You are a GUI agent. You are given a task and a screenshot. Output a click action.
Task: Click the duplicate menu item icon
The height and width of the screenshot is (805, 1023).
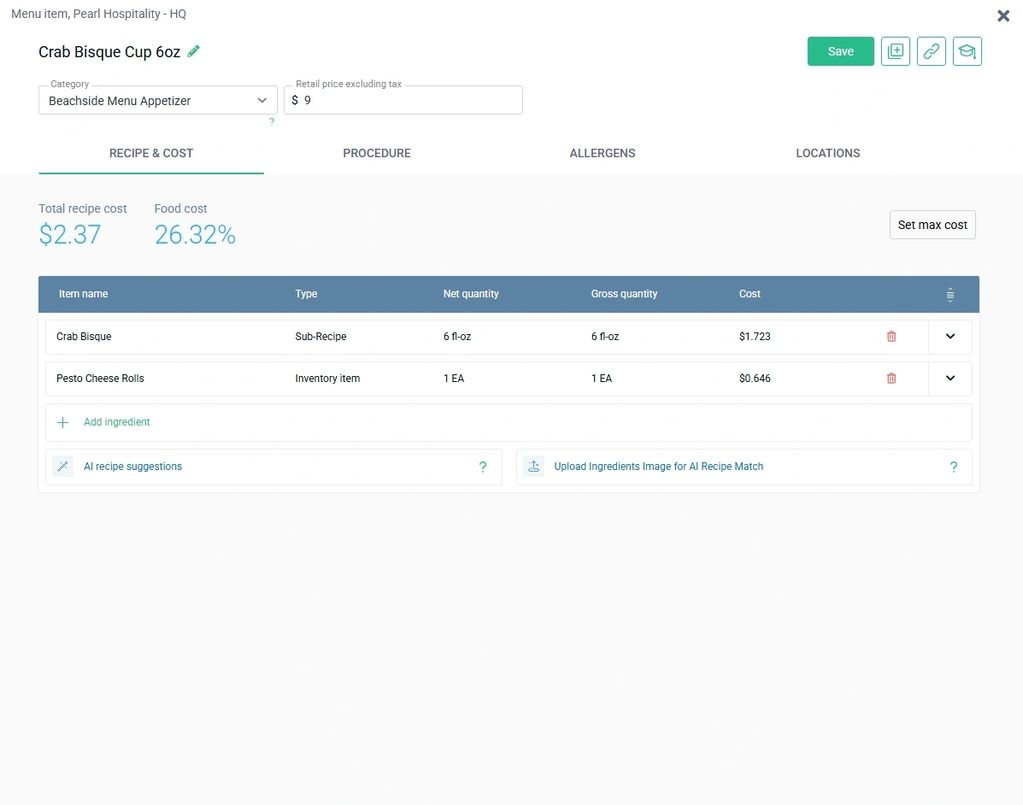[x=895, y=51]
